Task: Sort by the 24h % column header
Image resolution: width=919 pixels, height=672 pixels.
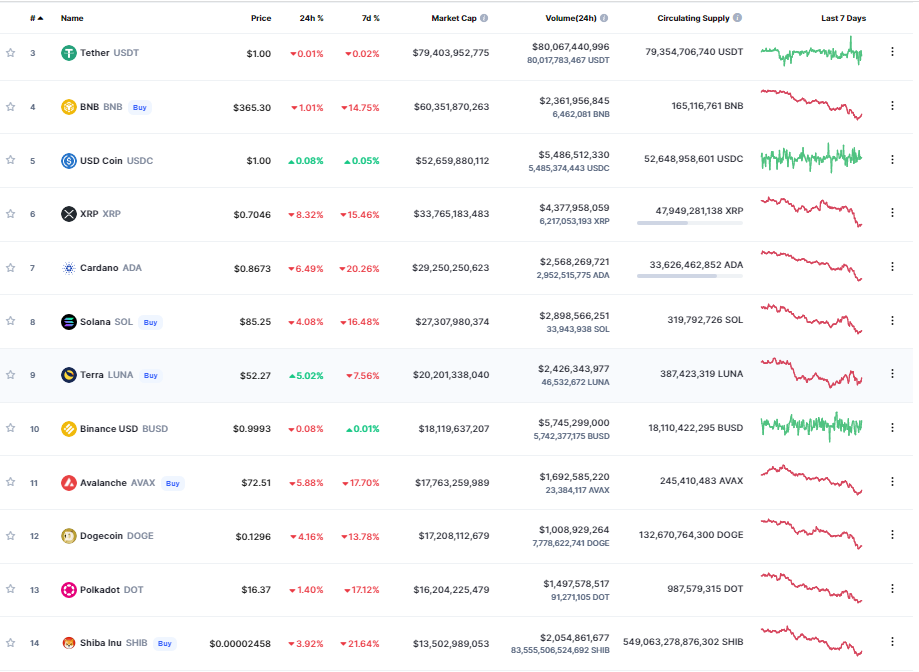Action: (311, 18)
